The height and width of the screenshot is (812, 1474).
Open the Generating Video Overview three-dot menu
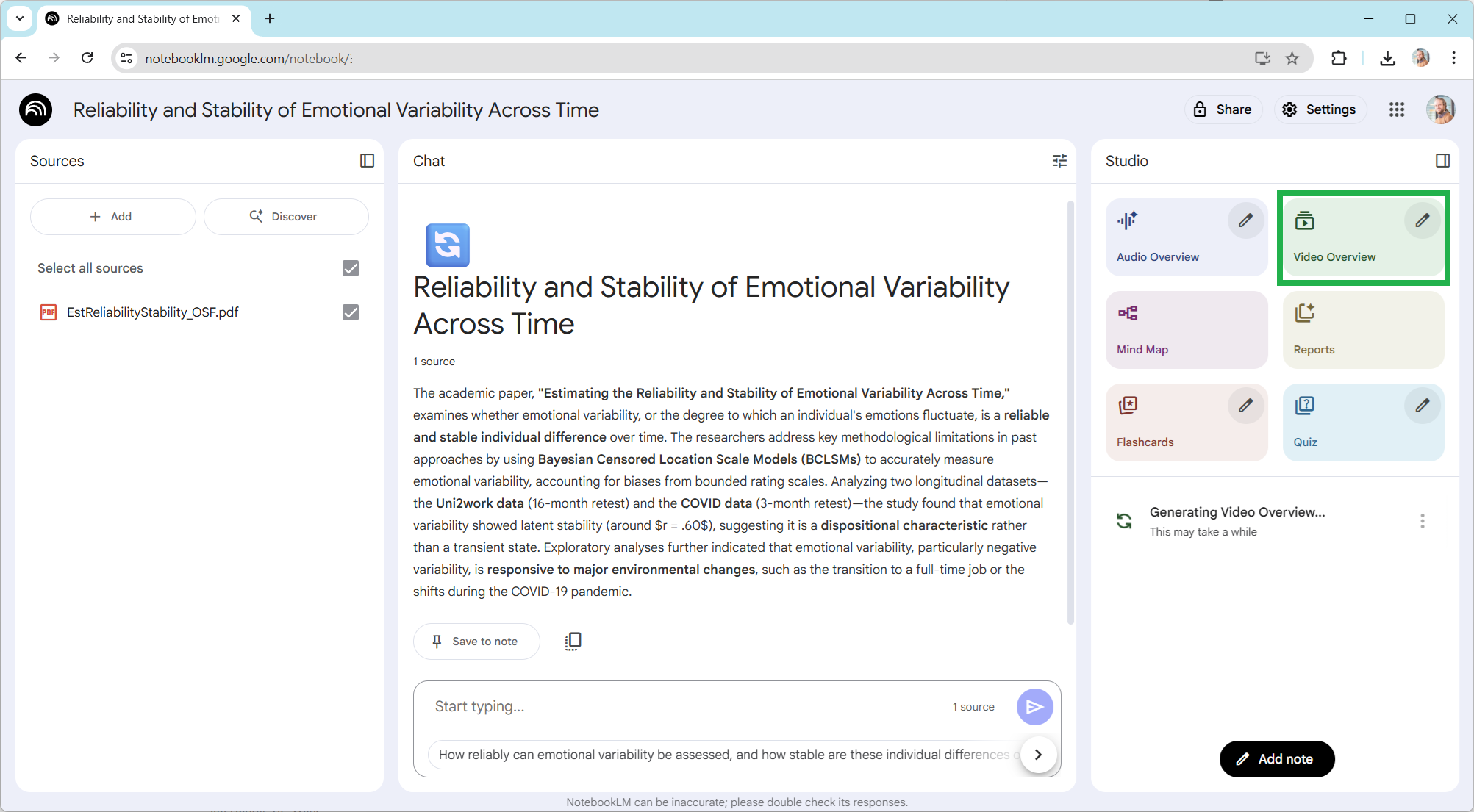tap(1422, 521)
